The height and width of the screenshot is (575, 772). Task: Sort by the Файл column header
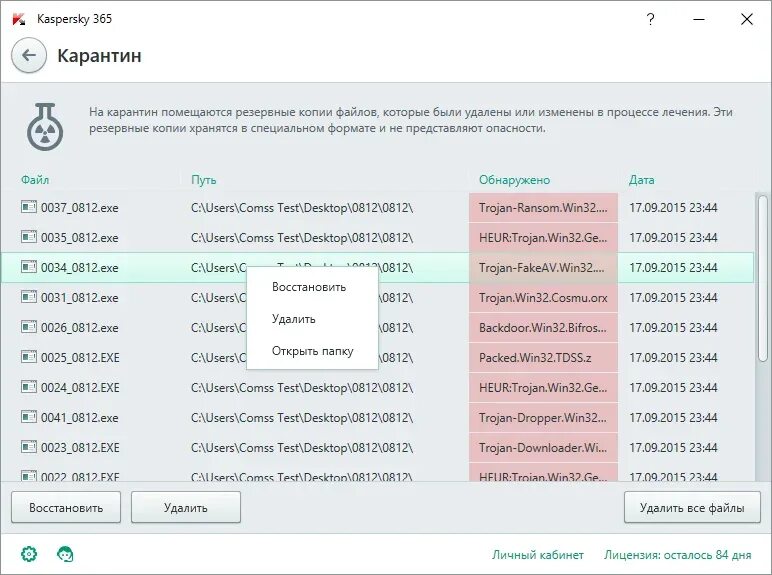point(35,180)
